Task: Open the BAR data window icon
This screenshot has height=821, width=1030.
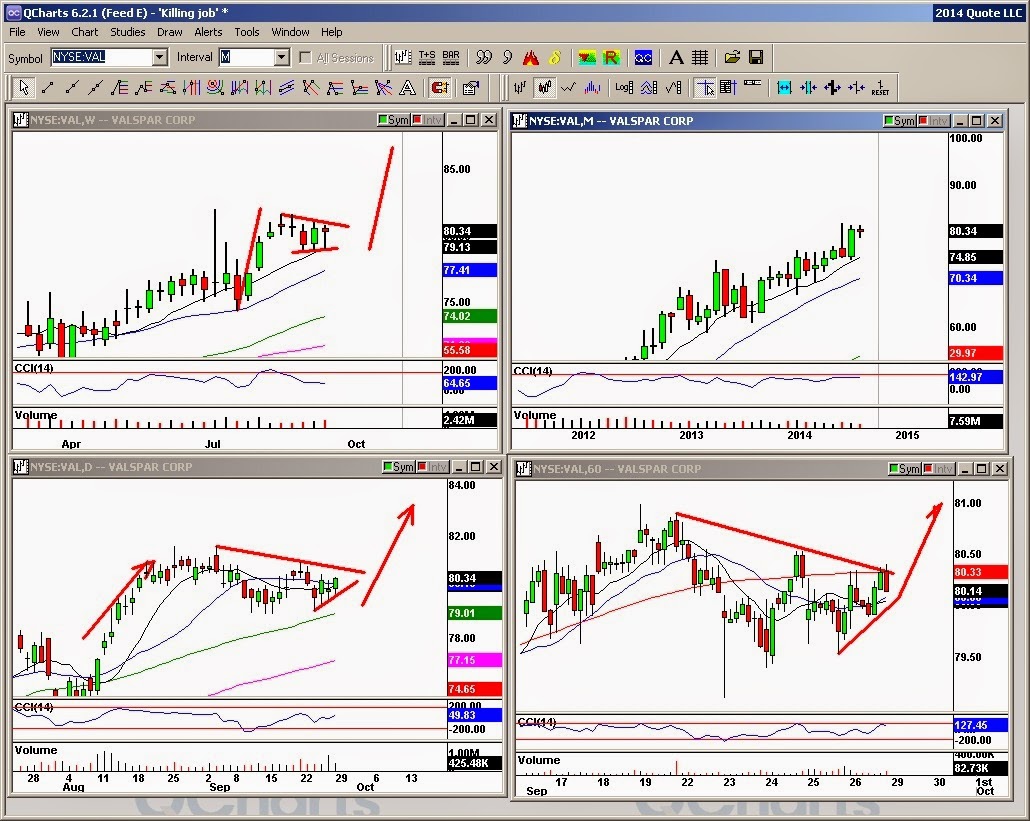Action: pyautogui.click(x=451, y=58)
